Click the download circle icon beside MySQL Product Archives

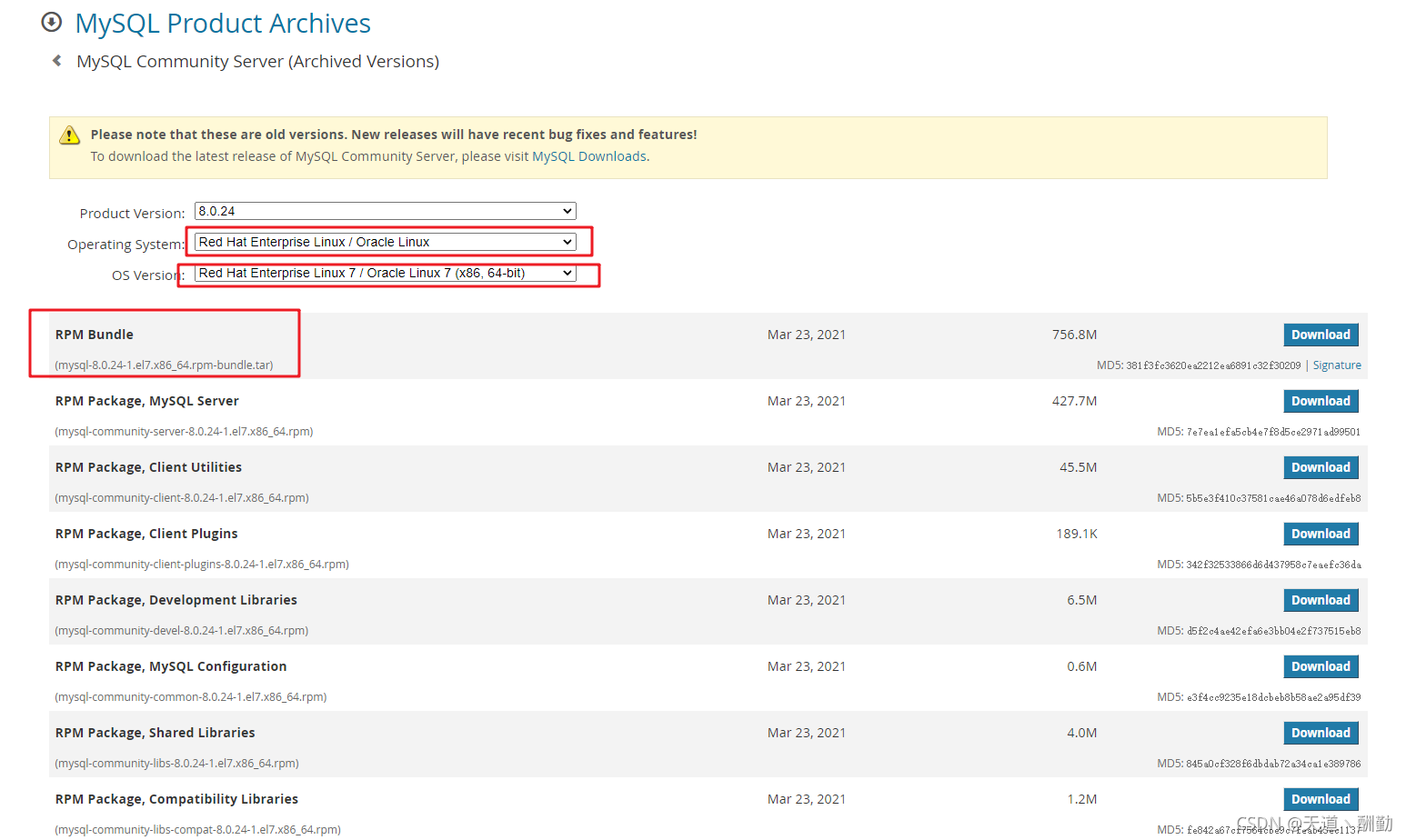[52, 22]
